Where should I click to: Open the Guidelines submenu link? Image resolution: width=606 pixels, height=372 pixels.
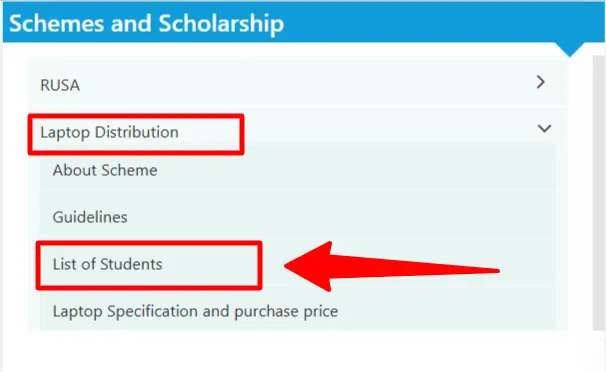click(x=90, y=217)
